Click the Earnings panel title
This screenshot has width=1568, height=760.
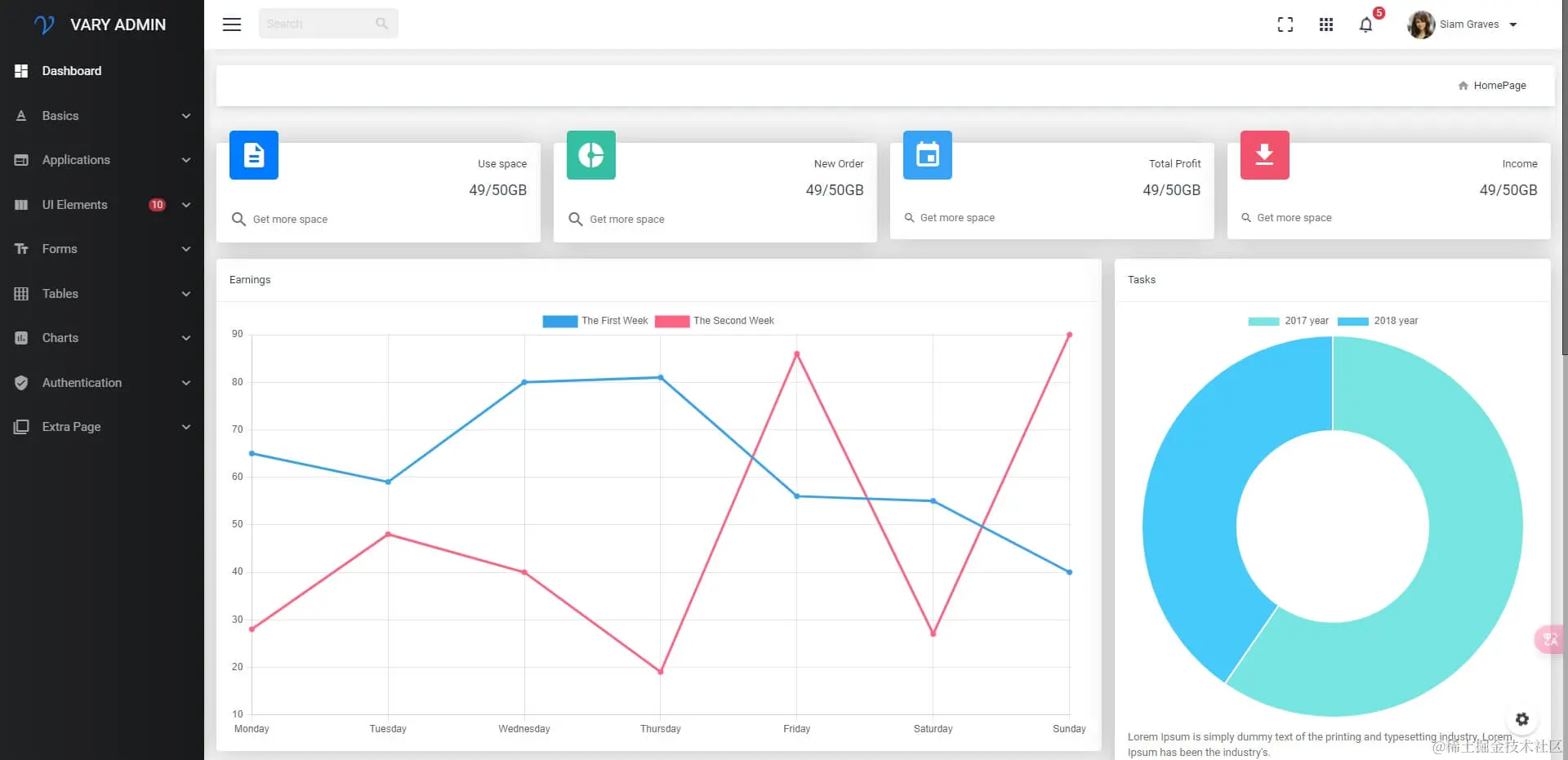(x=250, y=280)
